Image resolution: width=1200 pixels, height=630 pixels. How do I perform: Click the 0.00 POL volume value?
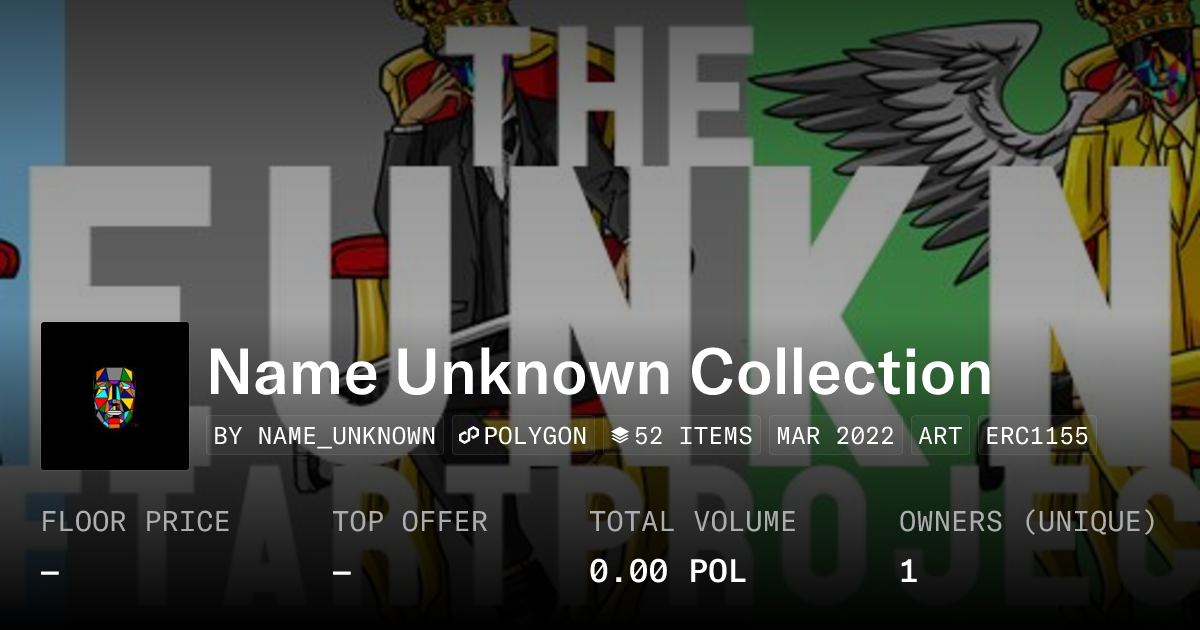[668, 572]
